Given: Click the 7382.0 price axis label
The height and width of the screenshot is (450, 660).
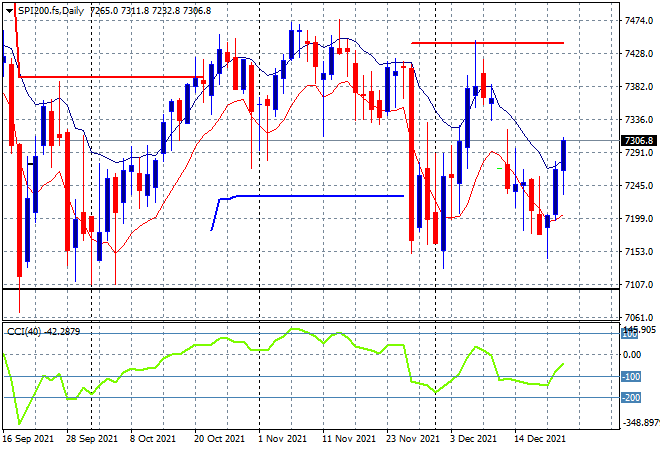Looking at the screenshot, I should (639, 87).
